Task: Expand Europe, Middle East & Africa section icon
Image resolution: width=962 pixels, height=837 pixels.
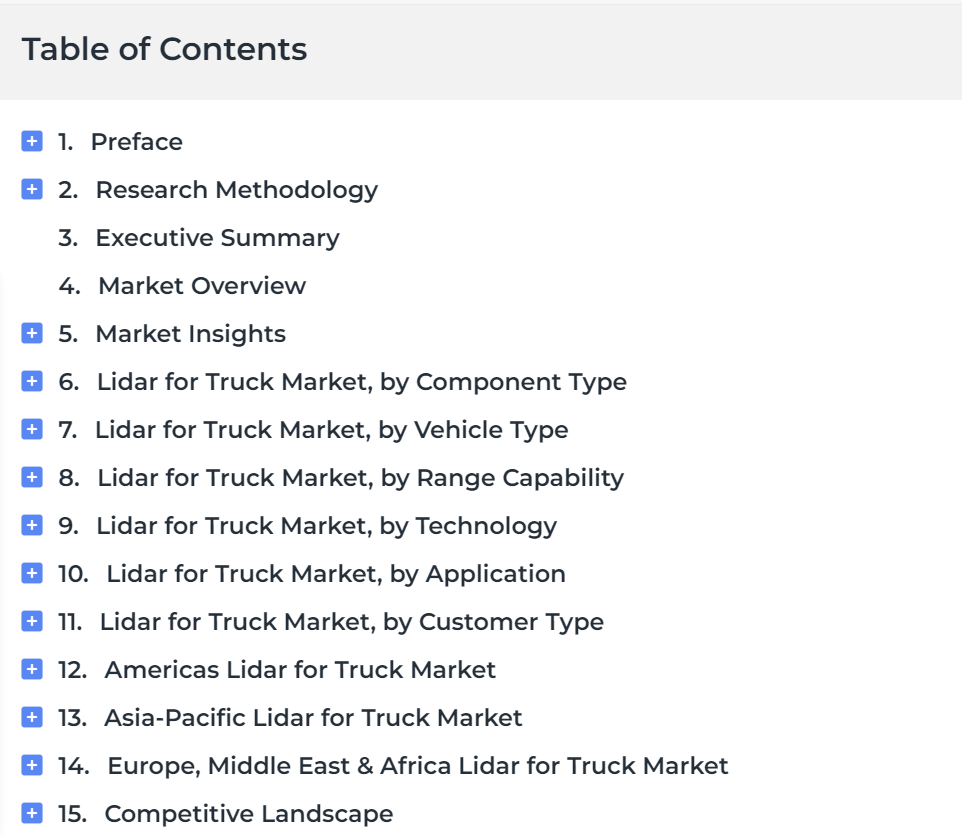Action: point(32,765)
